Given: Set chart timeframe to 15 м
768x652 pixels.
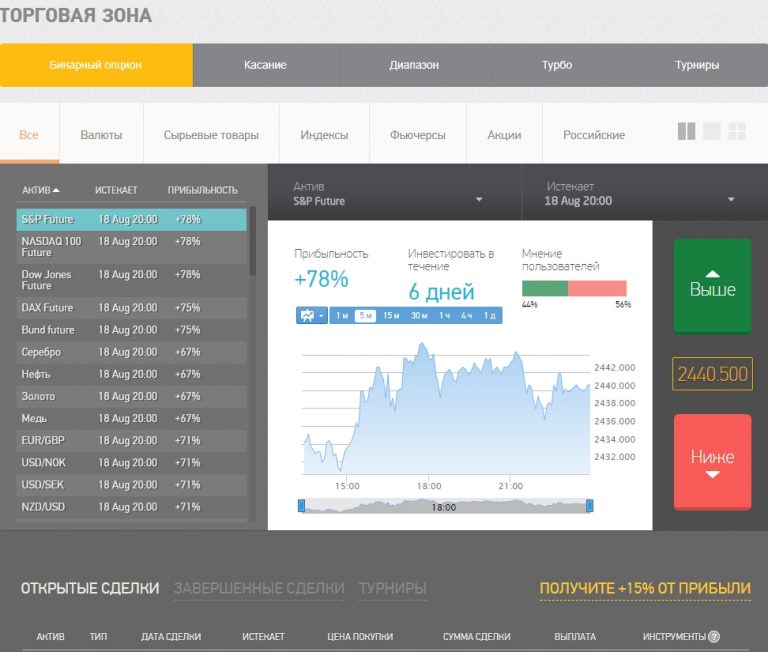Looking at the screenshot, I should pyautogui.click(x=391, y=315).
